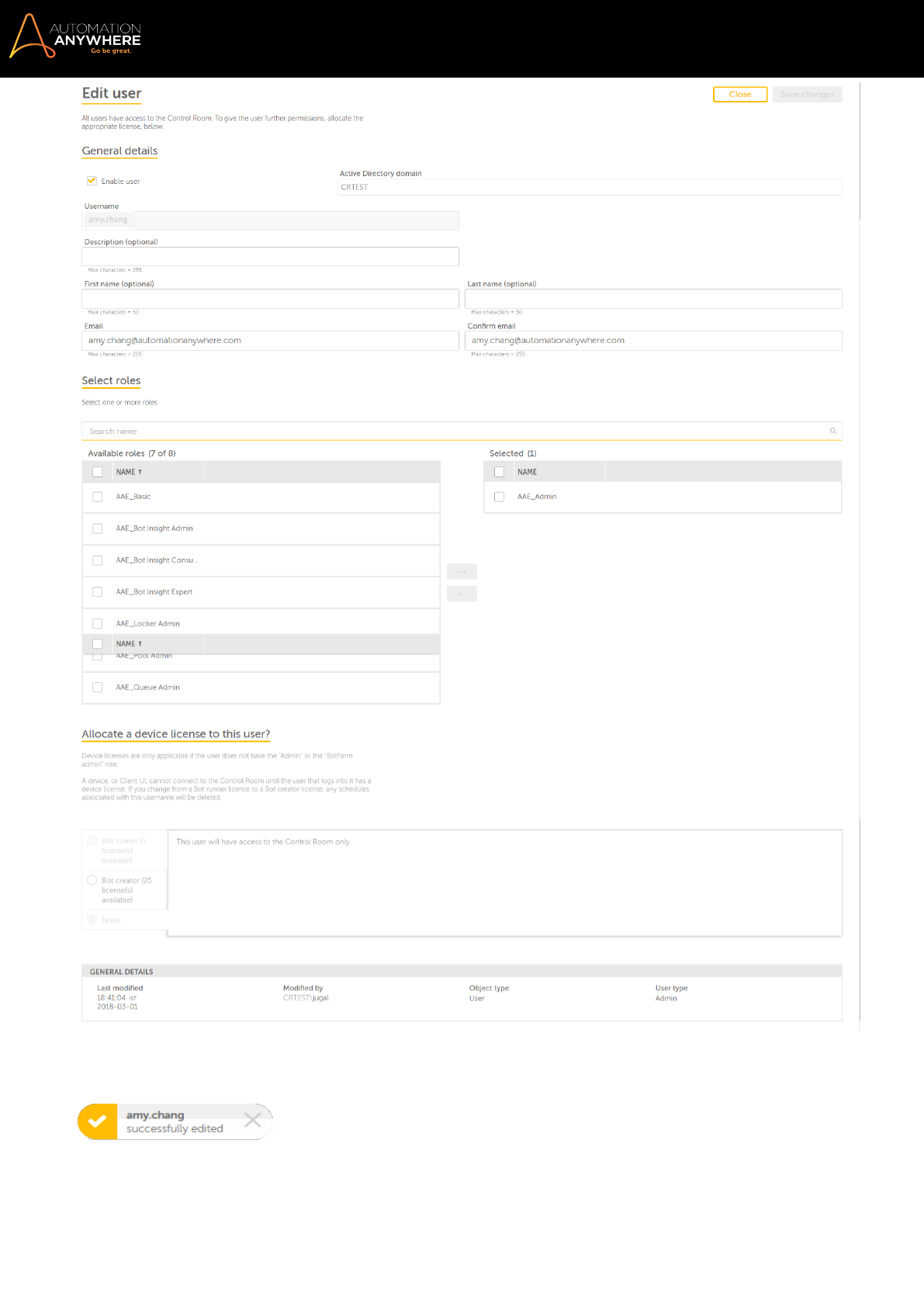This screenshot has width=924, height=1307.
Task: Click into the Description field
Action: click(270, 256)
